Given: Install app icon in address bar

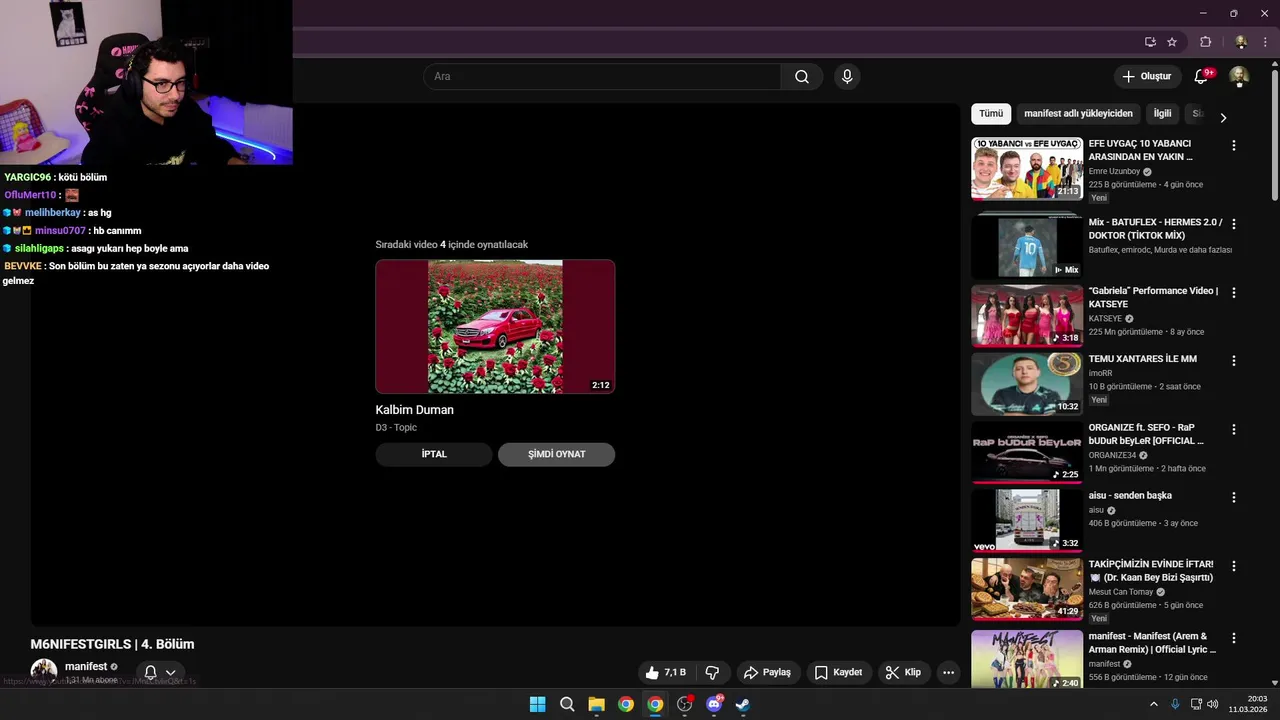Looking at the screenshot, I should click(x=1150, y=42).
